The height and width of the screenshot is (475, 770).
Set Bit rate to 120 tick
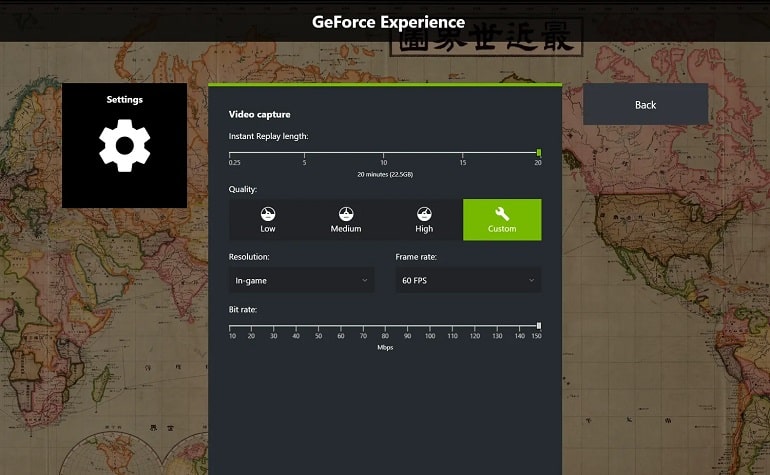(474, 326)
